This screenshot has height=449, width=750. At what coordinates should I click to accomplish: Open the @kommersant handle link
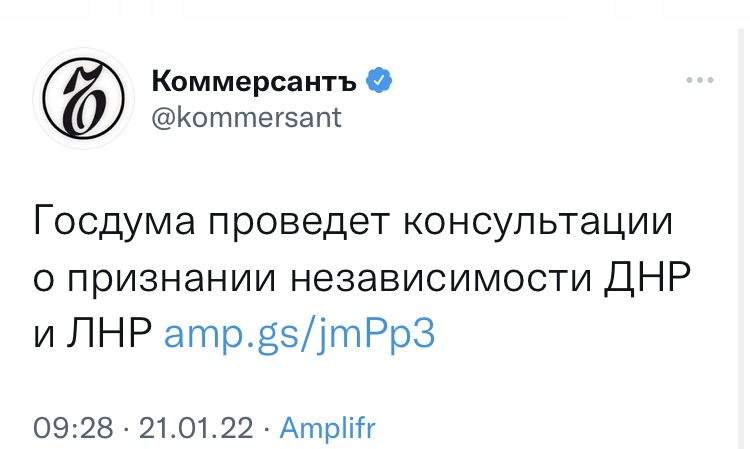coord(246,118)
